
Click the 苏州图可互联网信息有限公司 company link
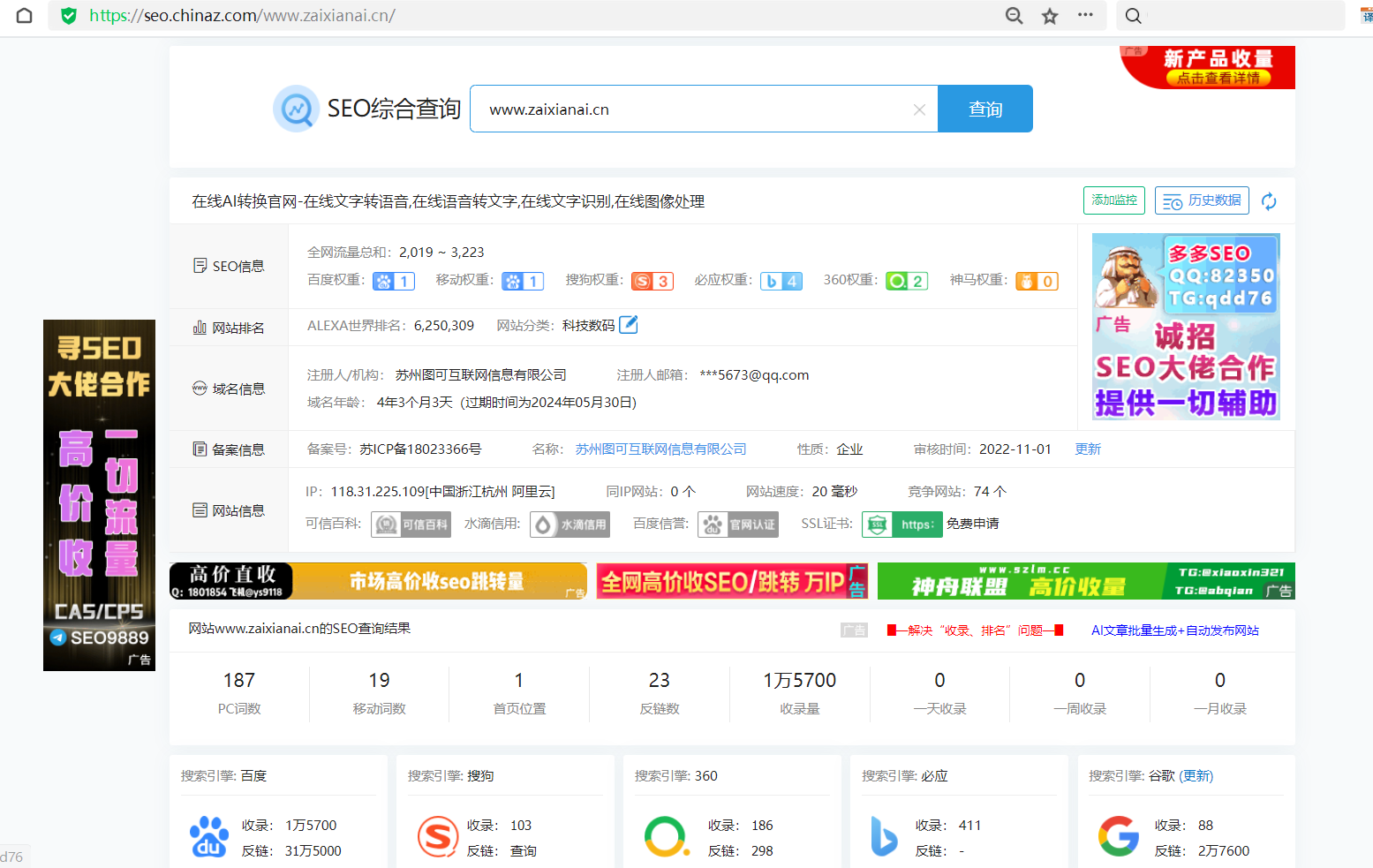[660, 449]
